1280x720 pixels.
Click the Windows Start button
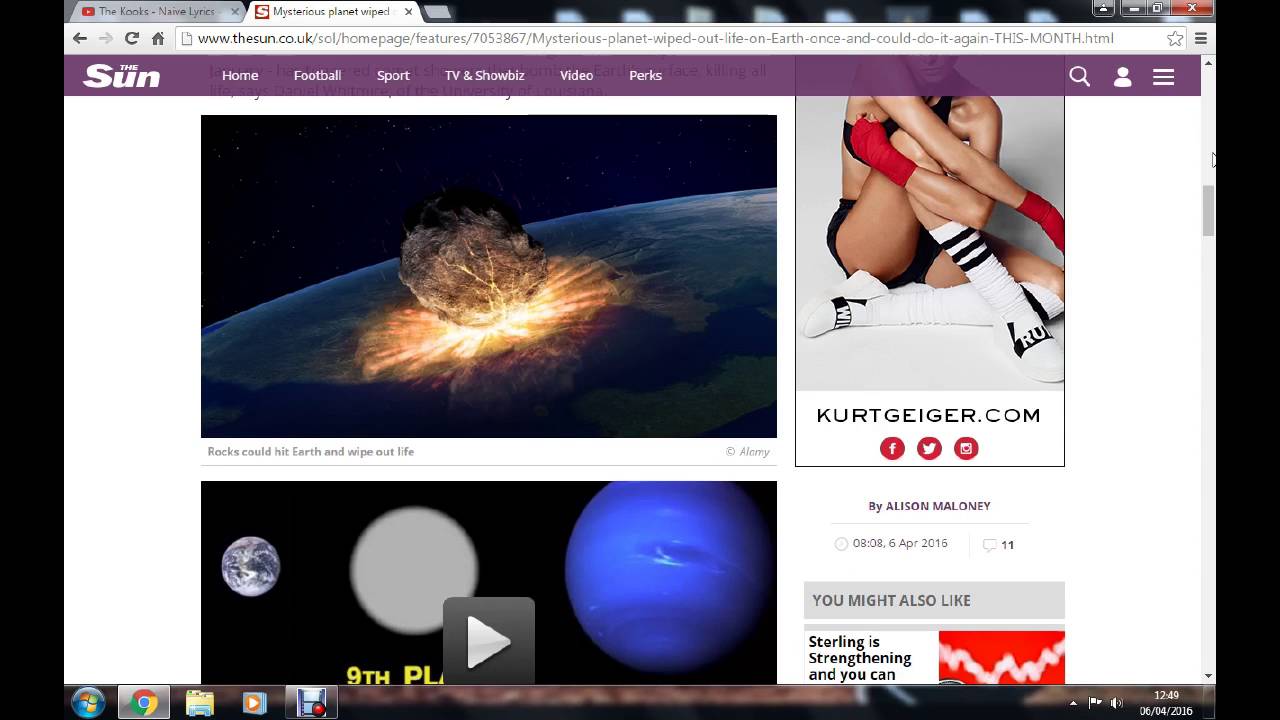pos(88,703)
